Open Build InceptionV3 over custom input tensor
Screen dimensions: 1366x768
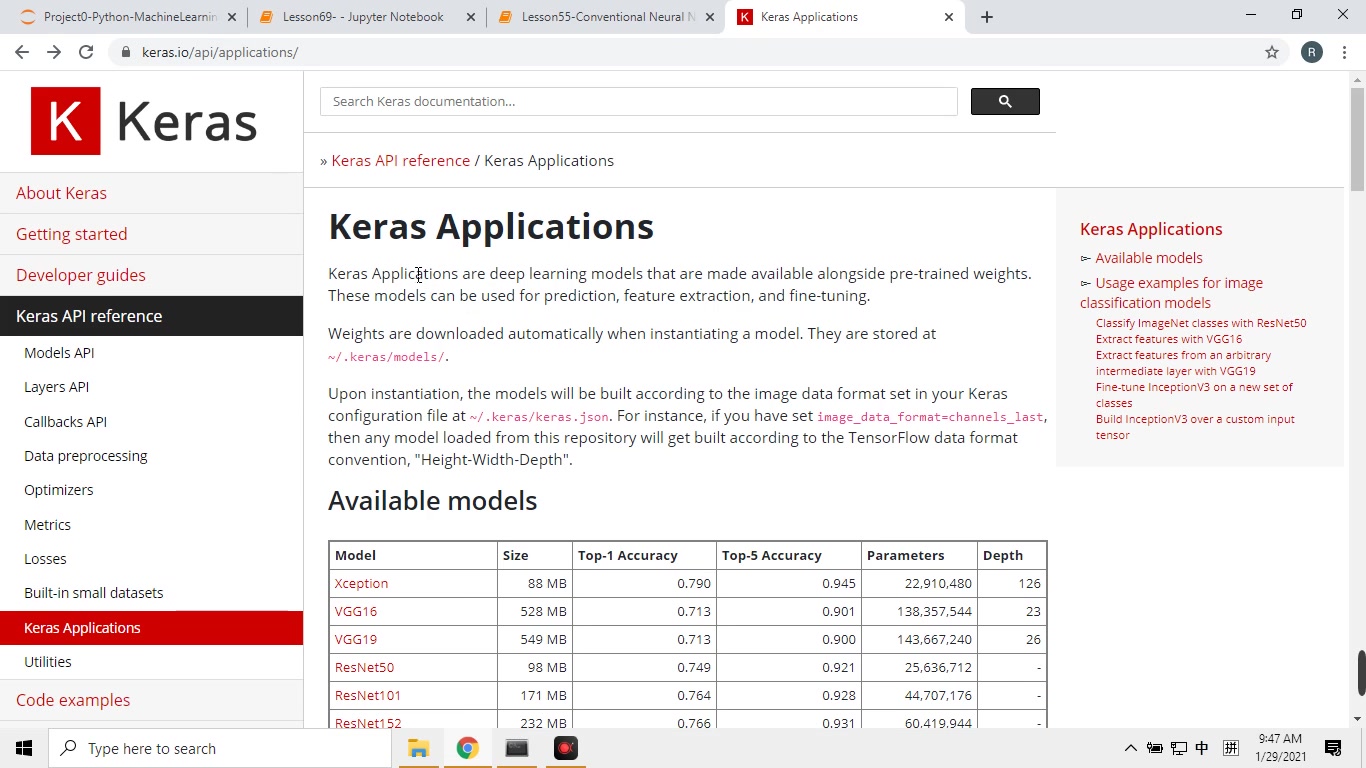[x=1195, y=427]
